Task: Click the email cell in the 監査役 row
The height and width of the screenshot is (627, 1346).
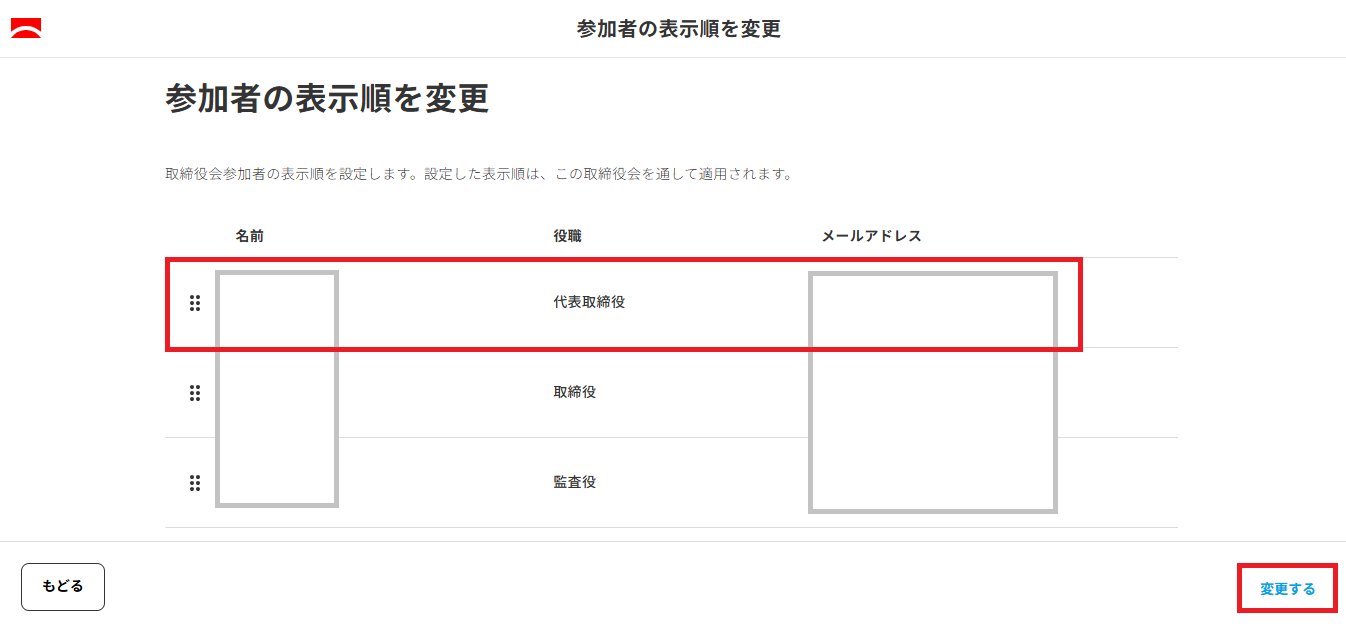Action: pos(932,483)
